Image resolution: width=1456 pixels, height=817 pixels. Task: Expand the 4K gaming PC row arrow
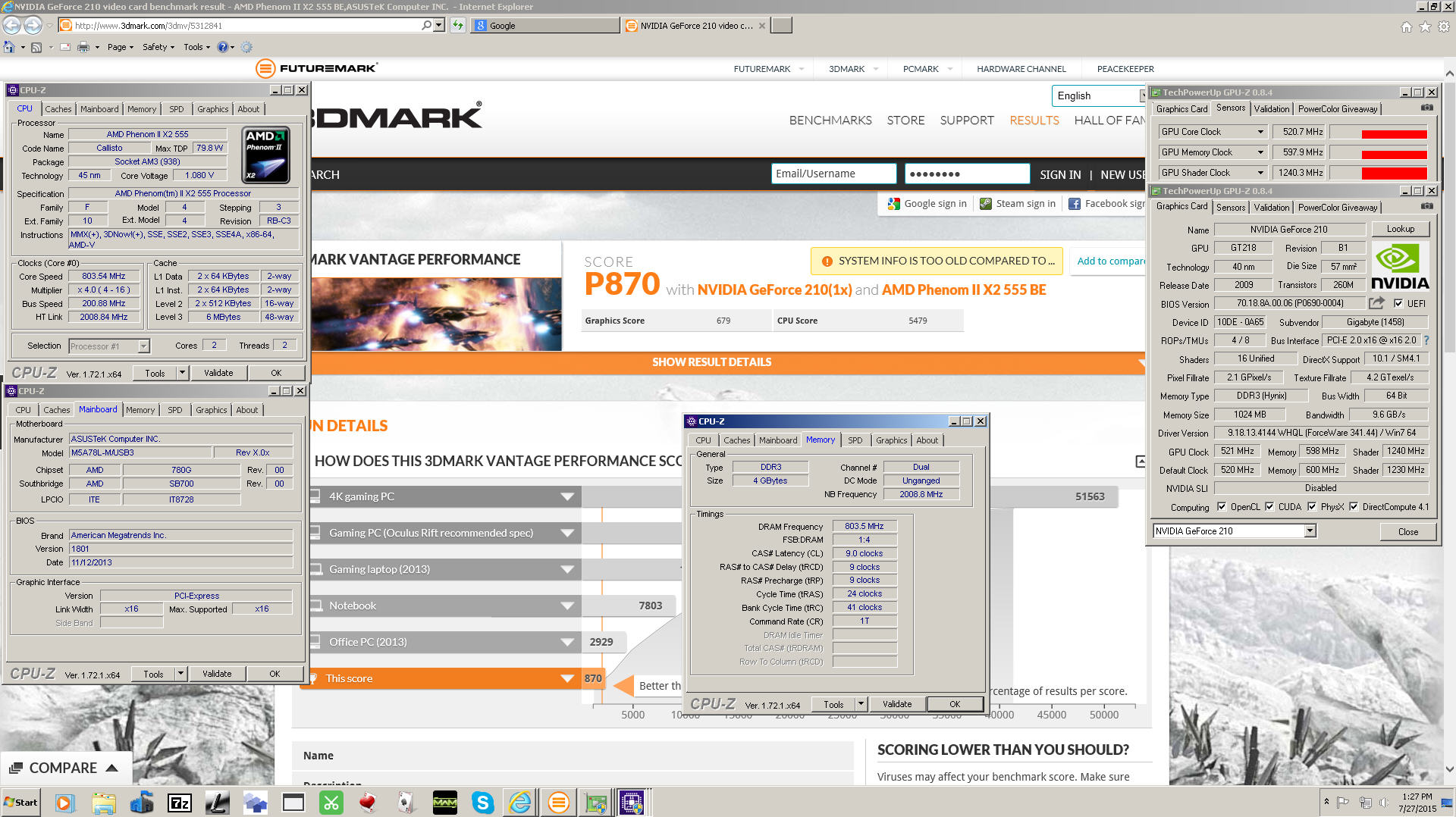pos(566,496)
